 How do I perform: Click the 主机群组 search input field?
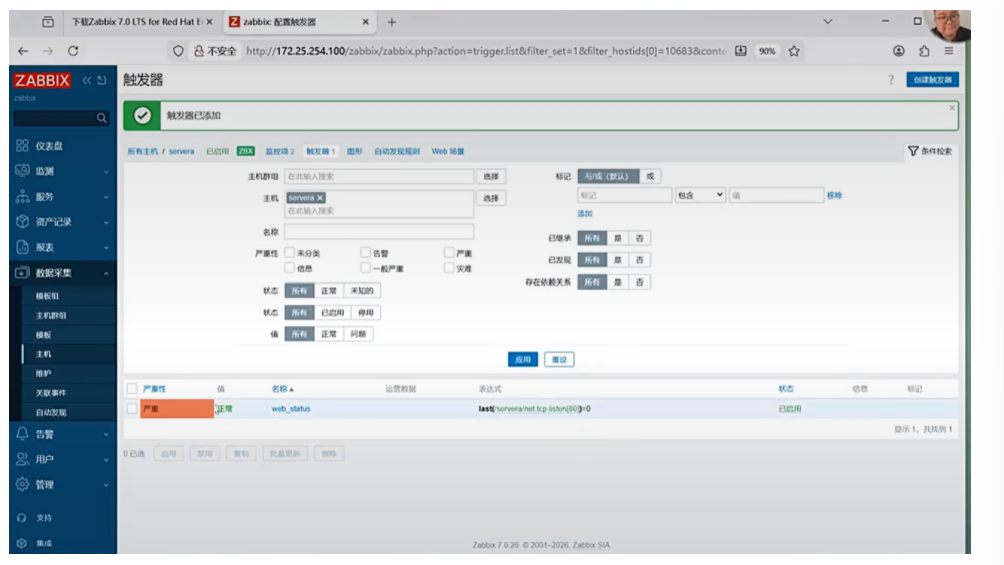[x=379, y=176]
